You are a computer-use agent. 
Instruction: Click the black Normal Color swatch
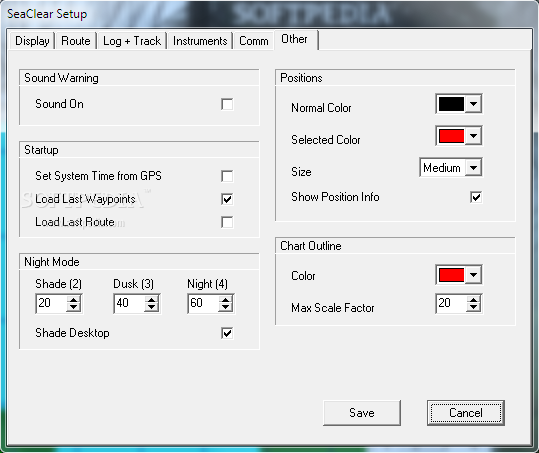pyautogui.click(x=451, y=103)
